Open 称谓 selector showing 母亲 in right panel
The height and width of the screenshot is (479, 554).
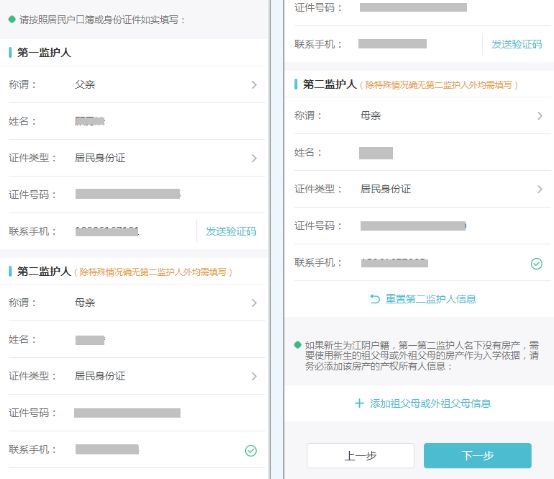(x=422, y=116)
